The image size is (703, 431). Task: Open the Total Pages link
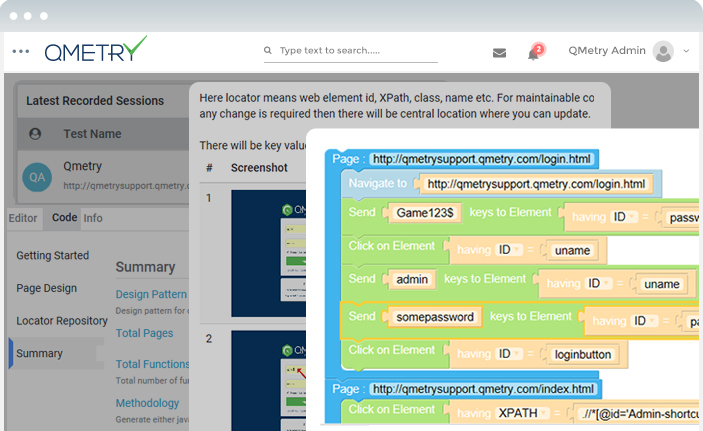point(145,333)
